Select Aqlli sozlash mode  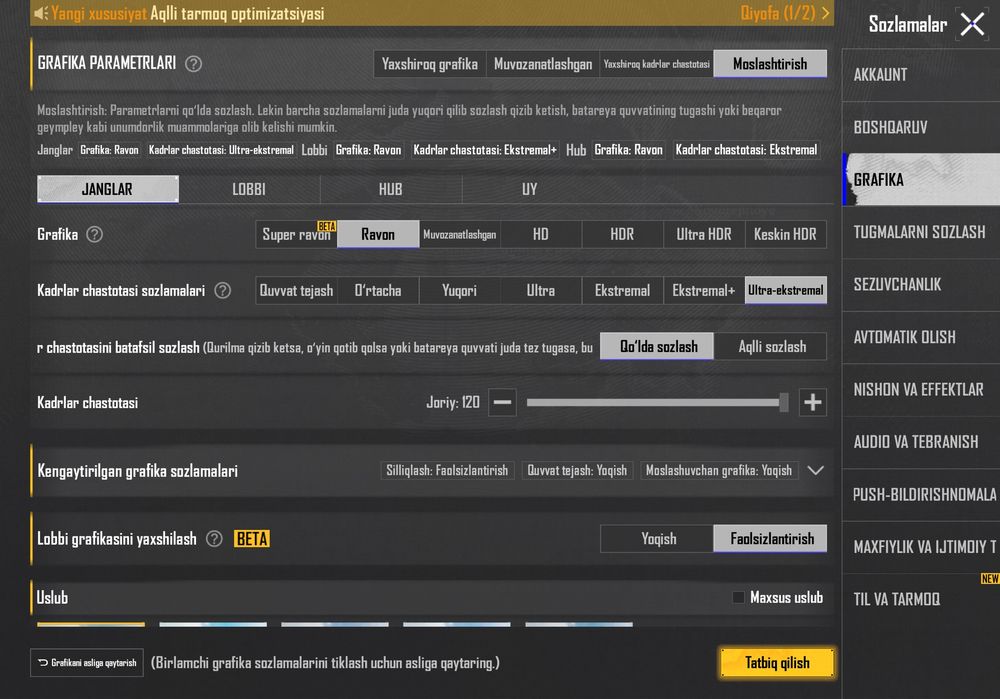point(771,347)
